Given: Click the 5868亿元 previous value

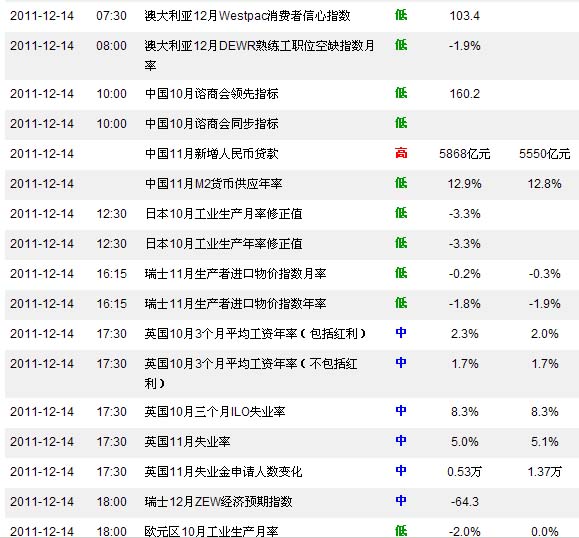Looking at the screenshot, I should pos(465,154).
